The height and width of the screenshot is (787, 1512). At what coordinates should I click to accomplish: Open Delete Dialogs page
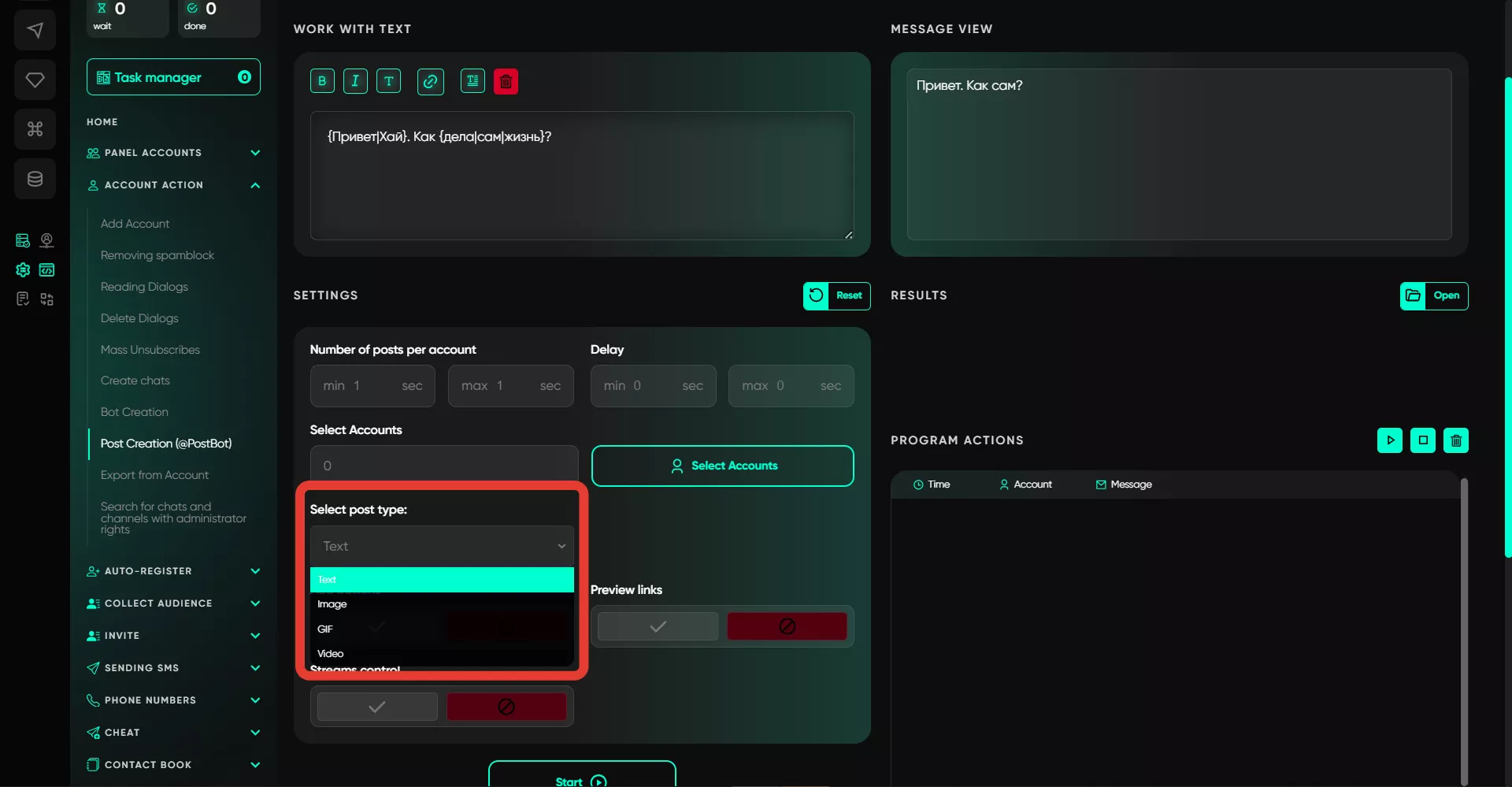139,318
